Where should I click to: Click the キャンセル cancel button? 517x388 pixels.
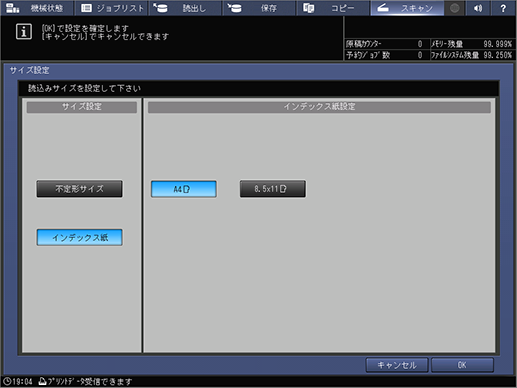pyautogui.click(x=397, y=365)
